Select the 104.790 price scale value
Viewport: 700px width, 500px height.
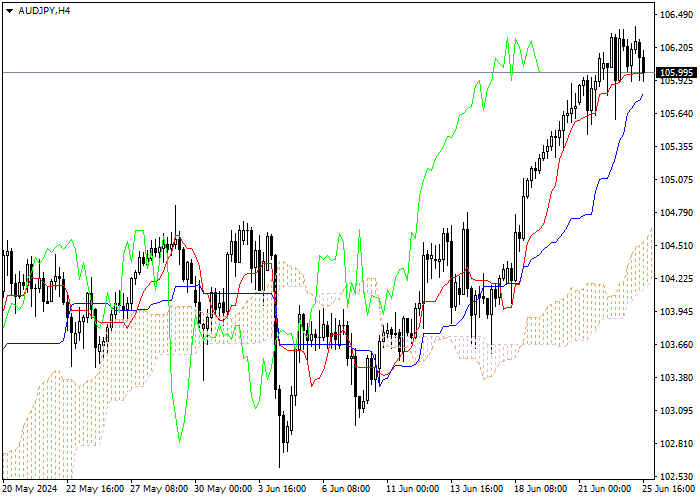point(676,212)
